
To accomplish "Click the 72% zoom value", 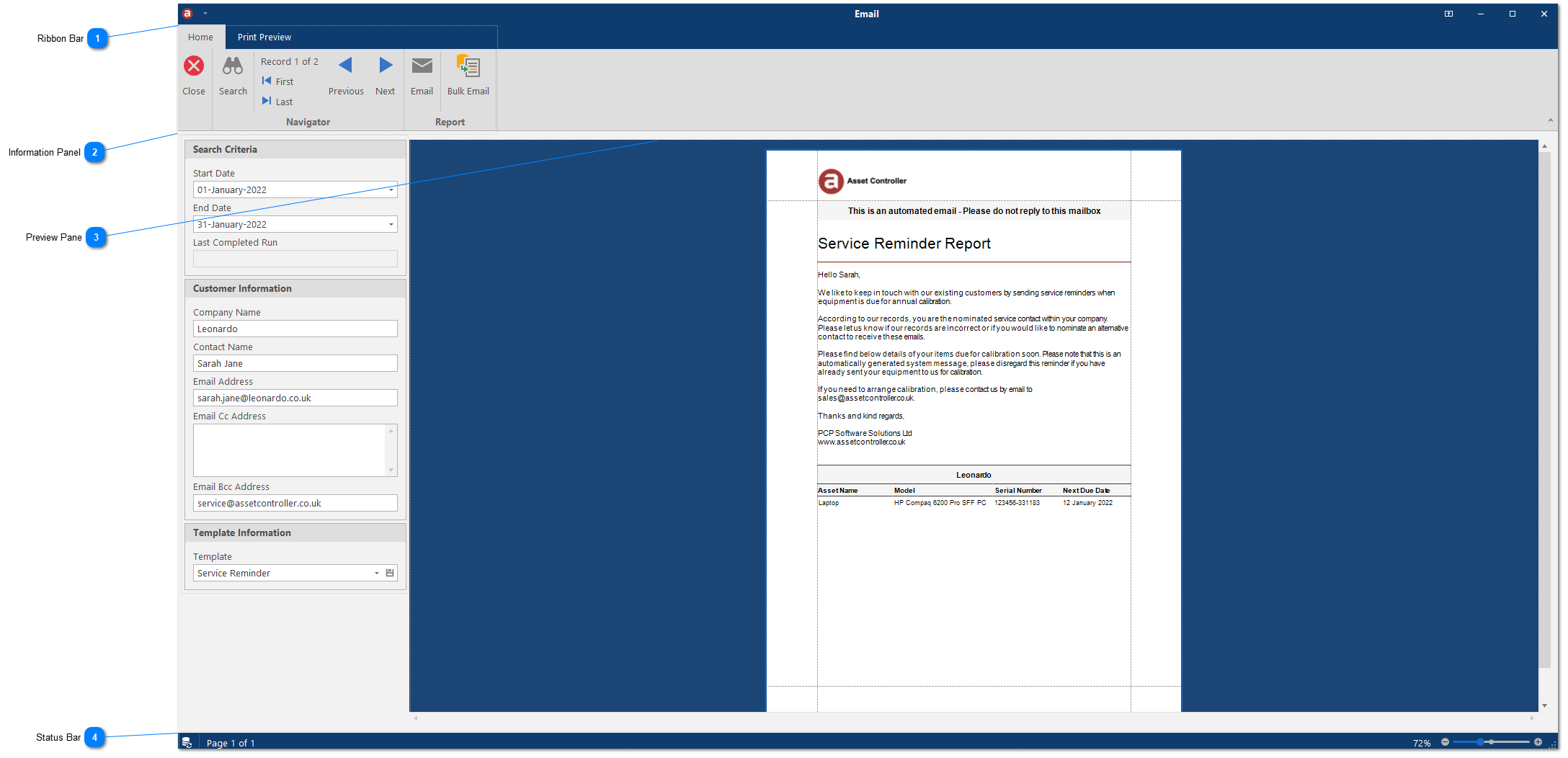I will coord(1422,743).
